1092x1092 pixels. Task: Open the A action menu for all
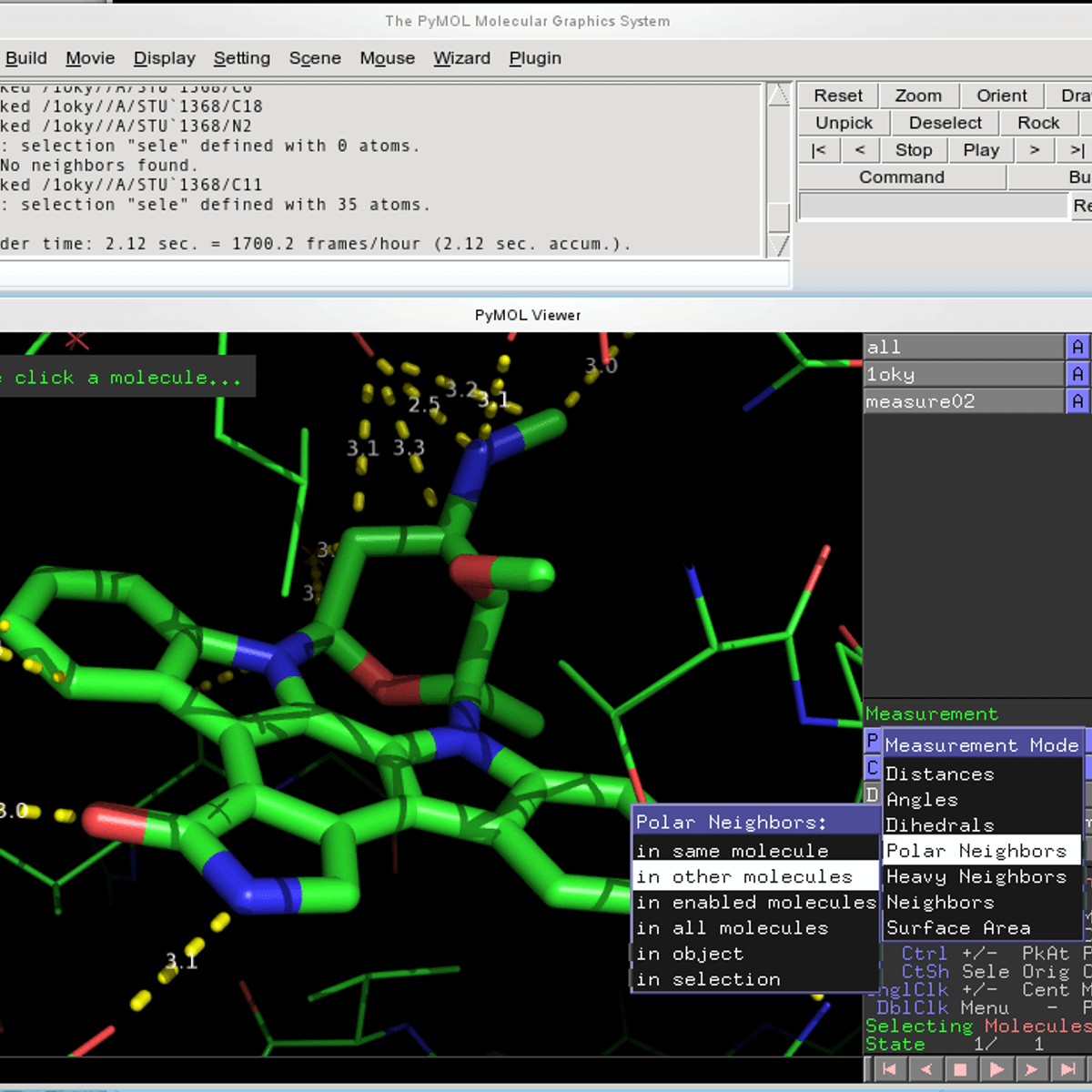1077,347
